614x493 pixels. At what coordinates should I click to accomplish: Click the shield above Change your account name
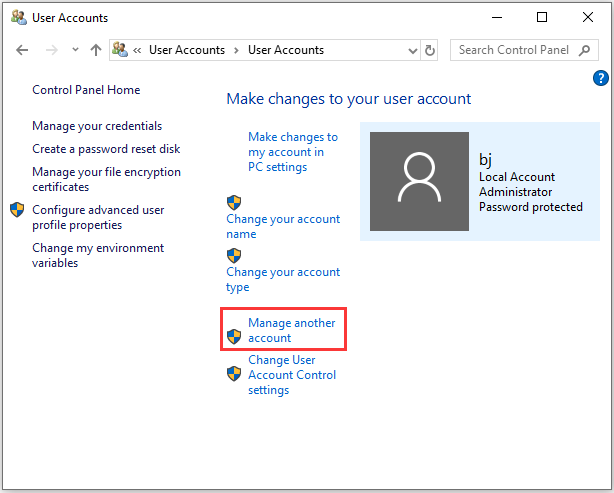pyautogui.click(x=234, y=202)
